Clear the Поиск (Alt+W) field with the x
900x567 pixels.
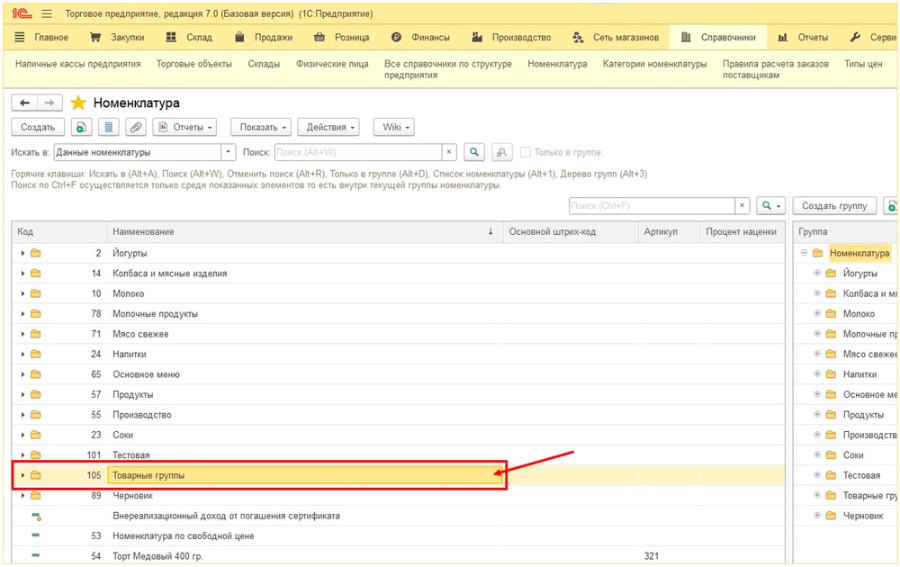449,152
